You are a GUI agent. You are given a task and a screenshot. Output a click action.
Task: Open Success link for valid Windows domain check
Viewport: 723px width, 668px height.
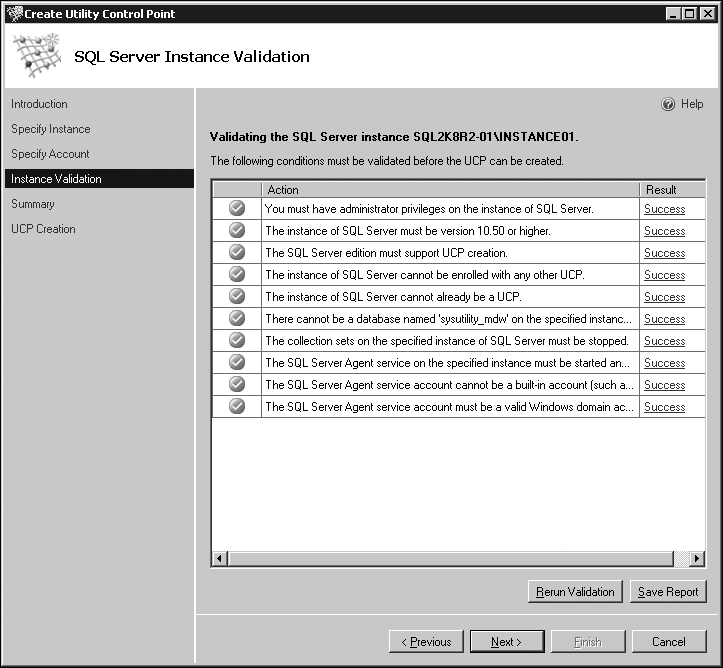(664, 407)
